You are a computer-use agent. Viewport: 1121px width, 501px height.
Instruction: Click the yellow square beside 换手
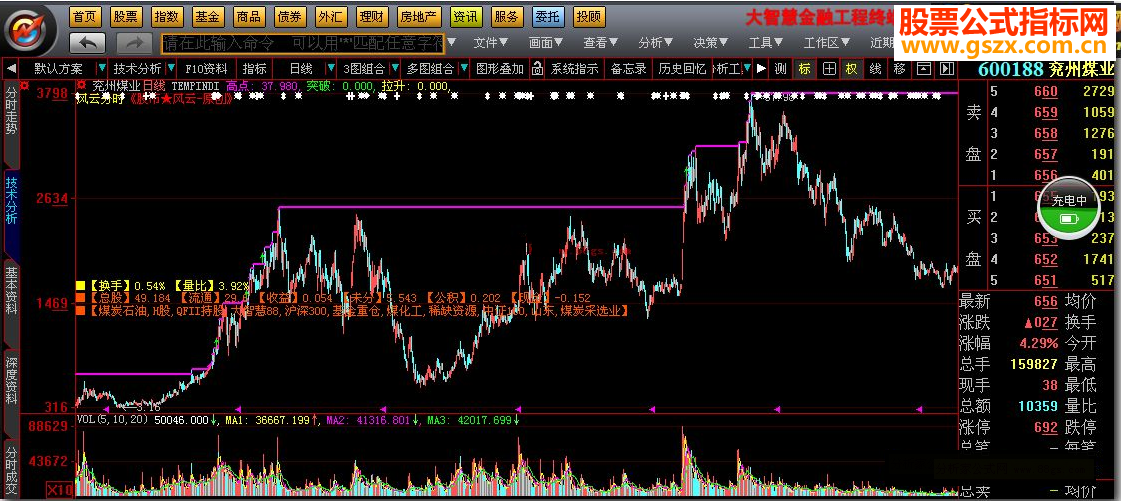click(79, 284)
